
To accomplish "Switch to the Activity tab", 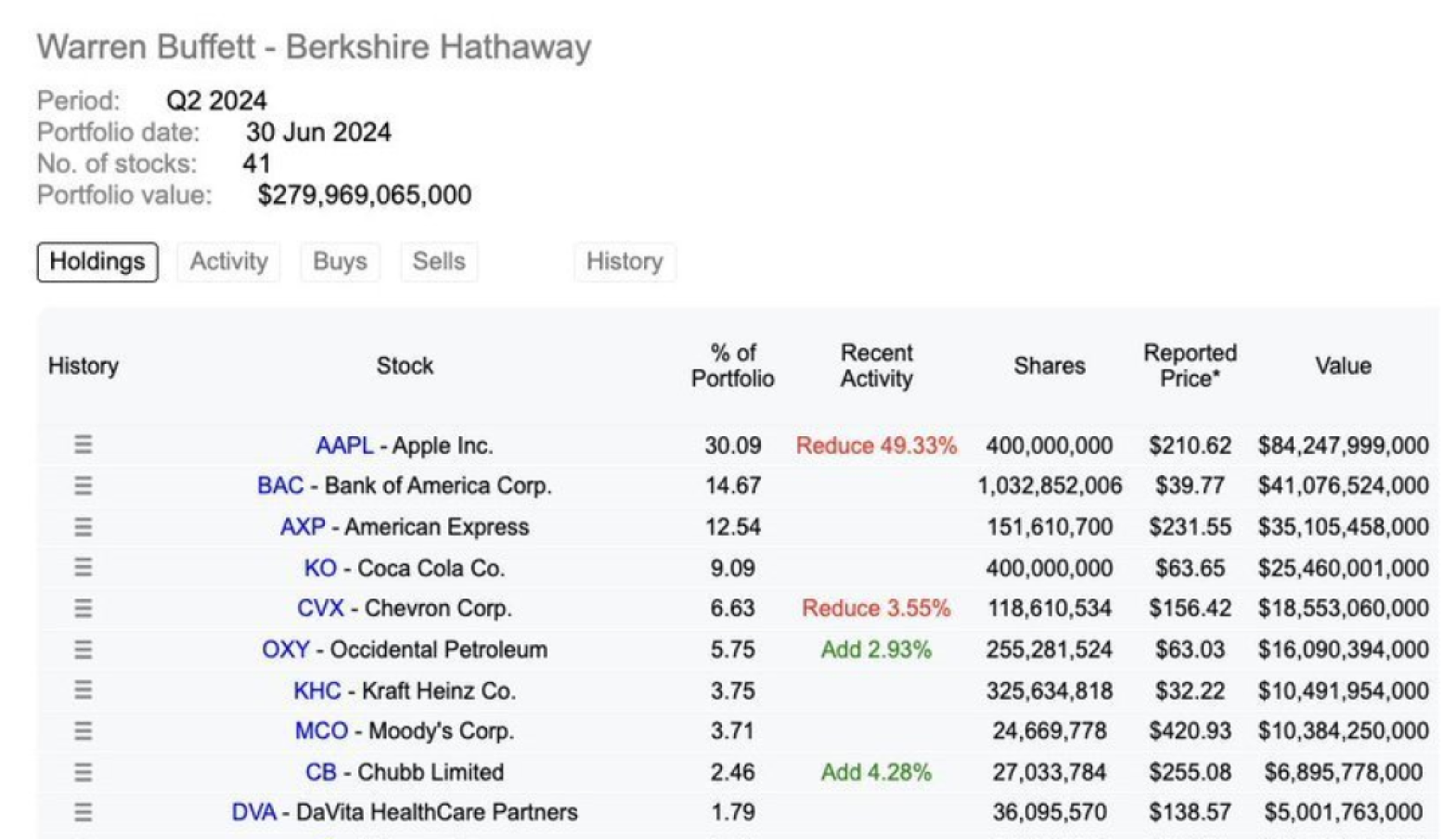I will coord(228,262).
